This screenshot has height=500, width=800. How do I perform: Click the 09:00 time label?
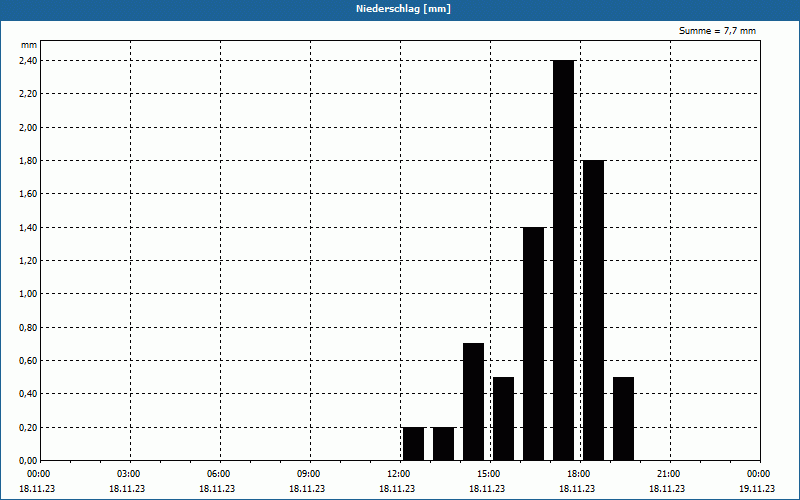click(309, 474)
